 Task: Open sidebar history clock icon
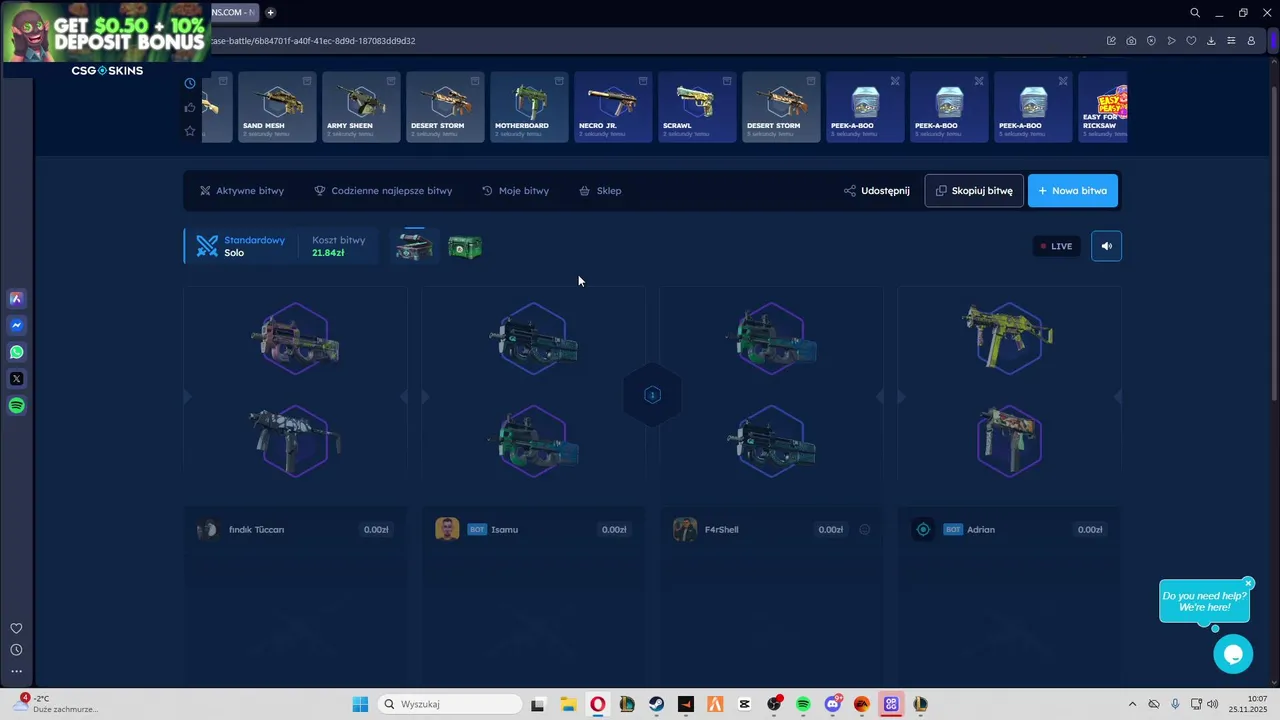point(16,650)
